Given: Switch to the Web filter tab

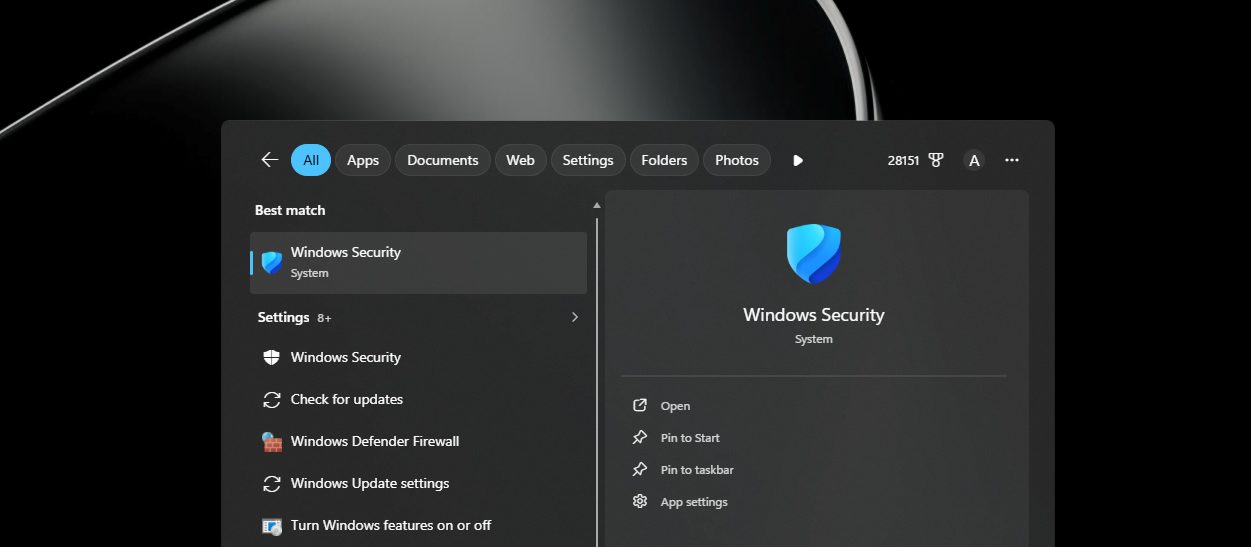Looking at the screenshot, I should pos(520,160).
